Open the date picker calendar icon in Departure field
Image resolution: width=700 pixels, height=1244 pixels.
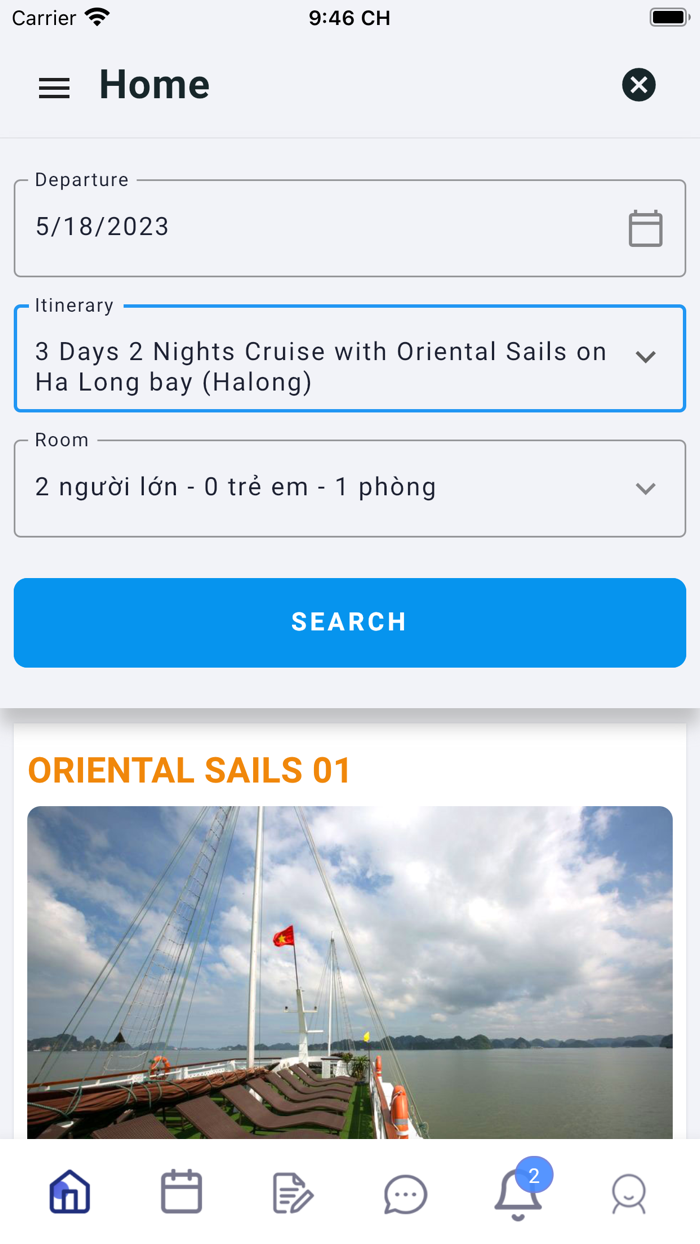(645, 227)
